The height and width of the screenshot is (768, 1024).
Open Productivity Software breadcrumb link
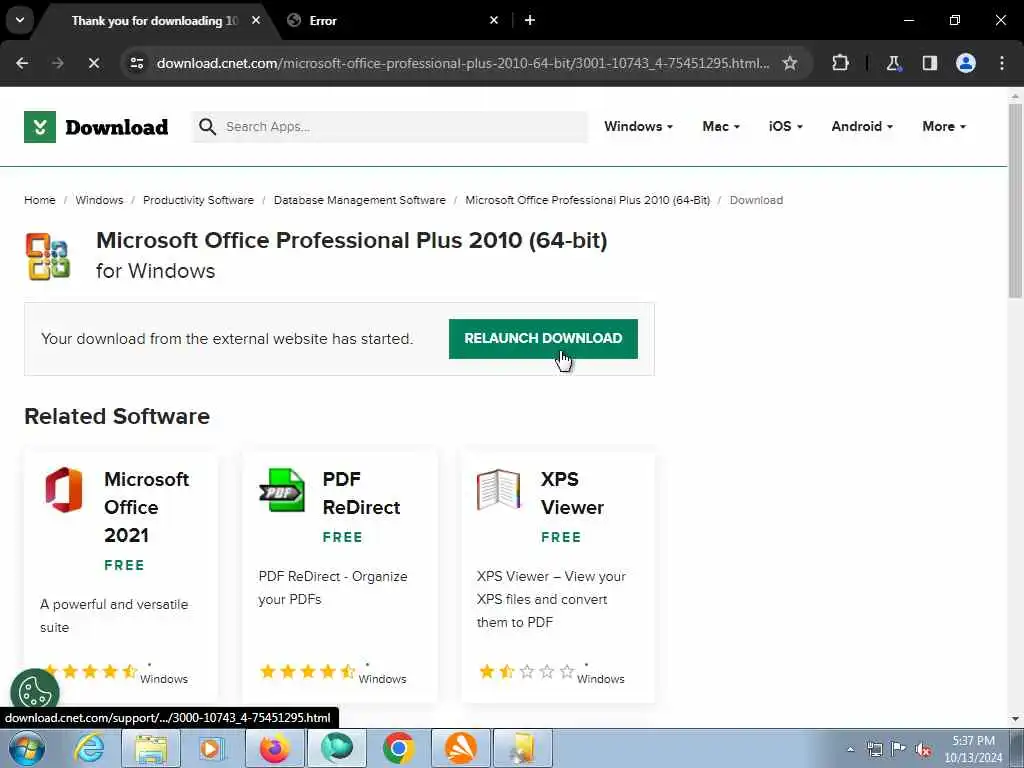coord(199,200)
